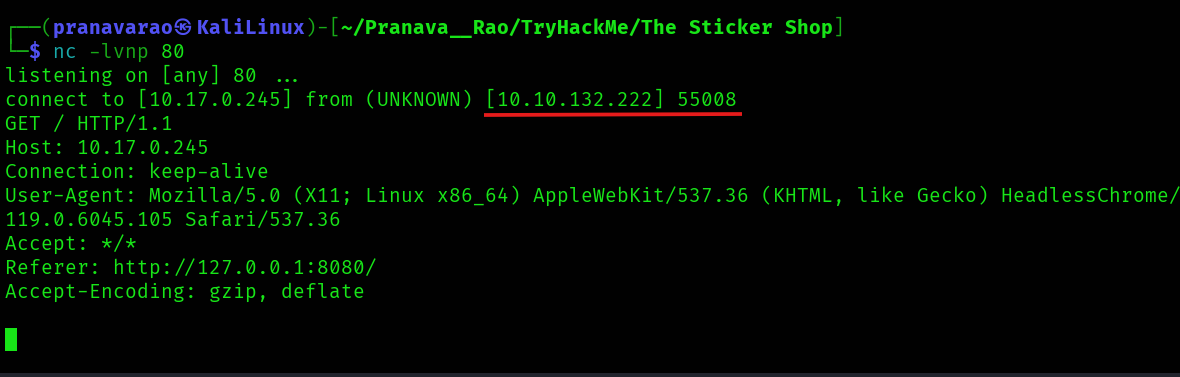Click the Kali logo symbol in prompt
The width and height of the screenshot is (1180, 377).
point(184,29)
